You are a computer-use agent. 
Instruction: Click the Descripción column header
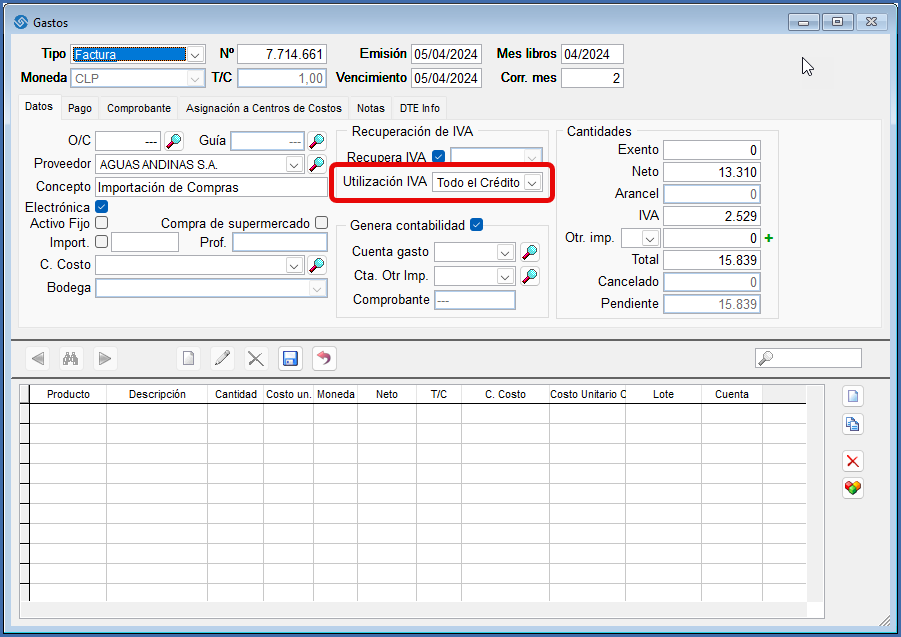tap(157, 394)
